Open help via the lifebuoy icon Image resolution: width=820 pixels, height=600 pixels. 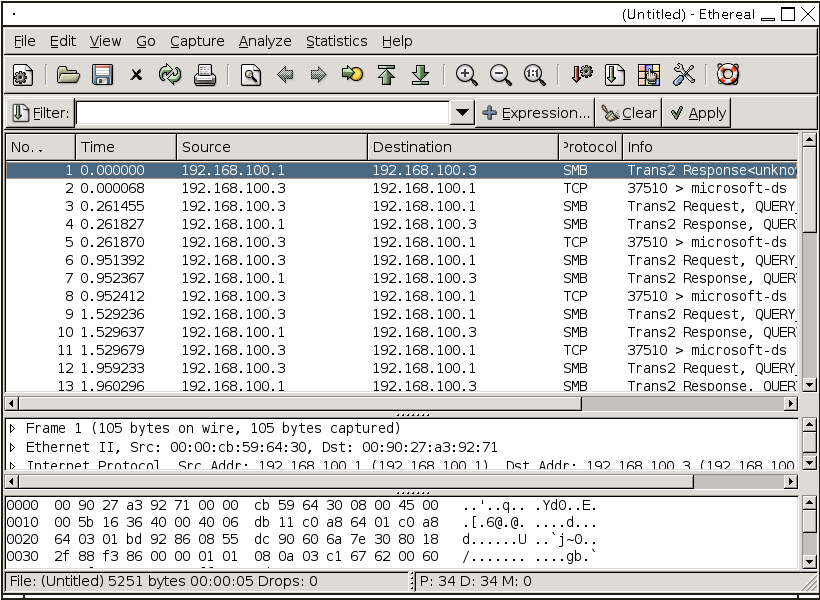coord(727,75)
